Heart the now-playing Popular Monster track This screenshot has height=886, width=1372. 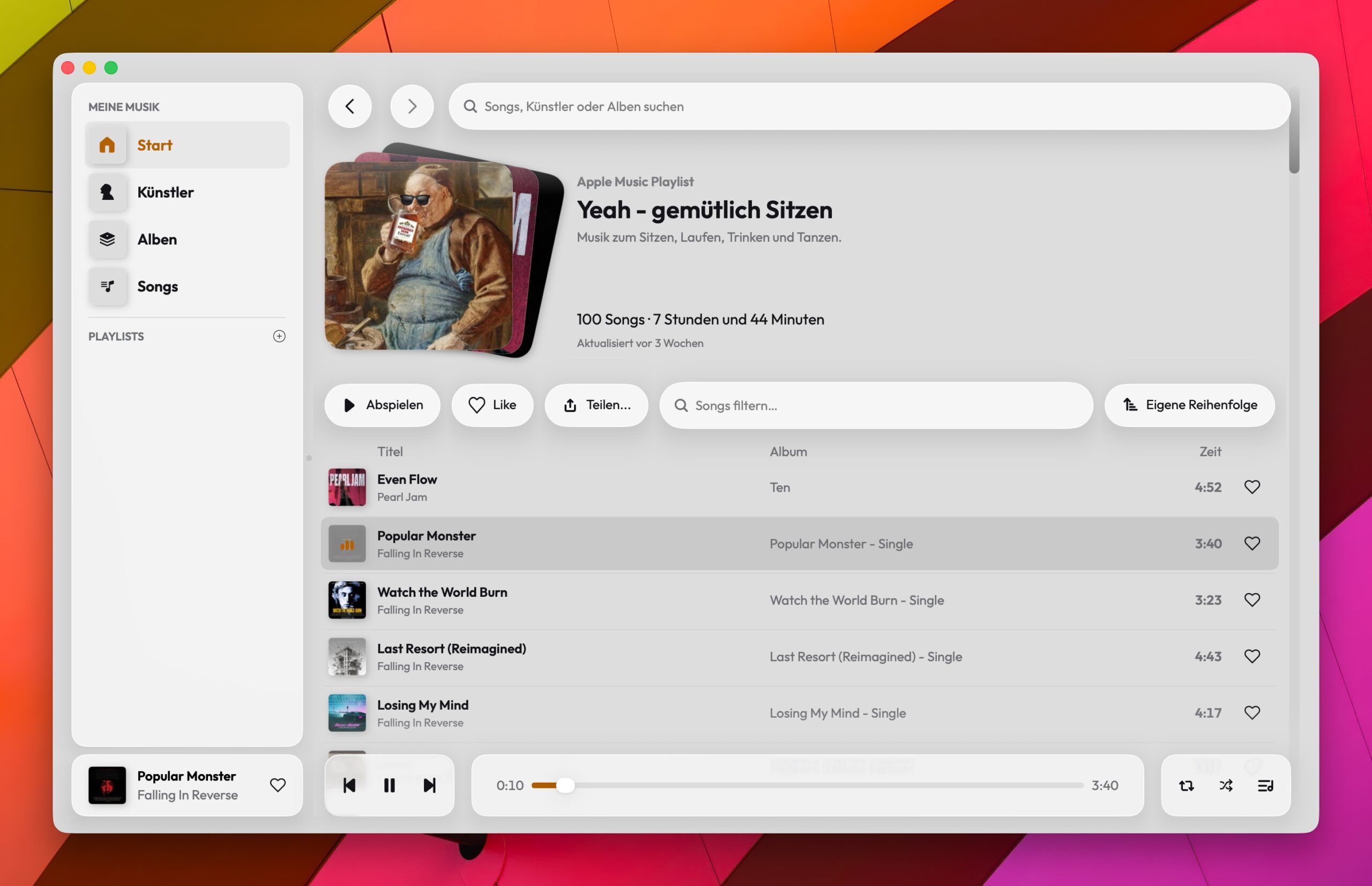[278, 785]
